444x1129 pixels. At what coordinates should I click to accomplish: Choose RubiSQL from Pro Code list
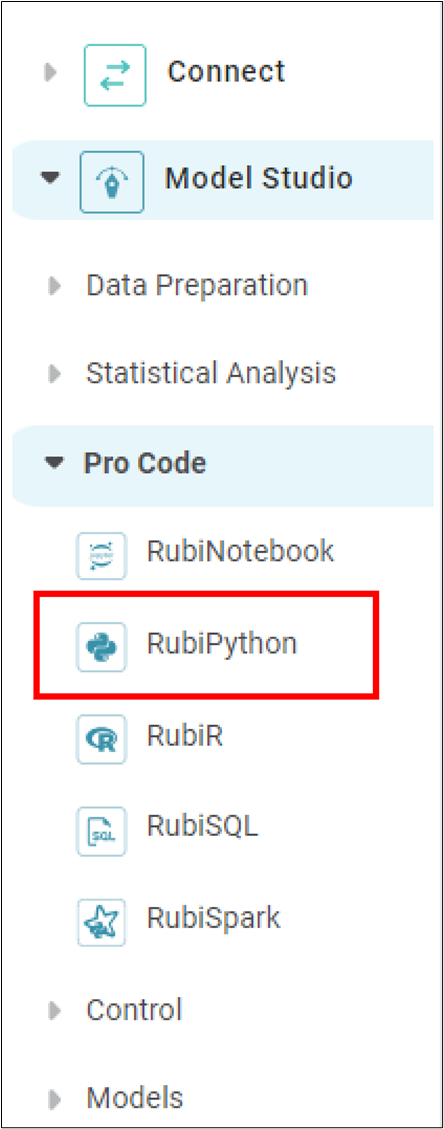[x=202, y=827]
